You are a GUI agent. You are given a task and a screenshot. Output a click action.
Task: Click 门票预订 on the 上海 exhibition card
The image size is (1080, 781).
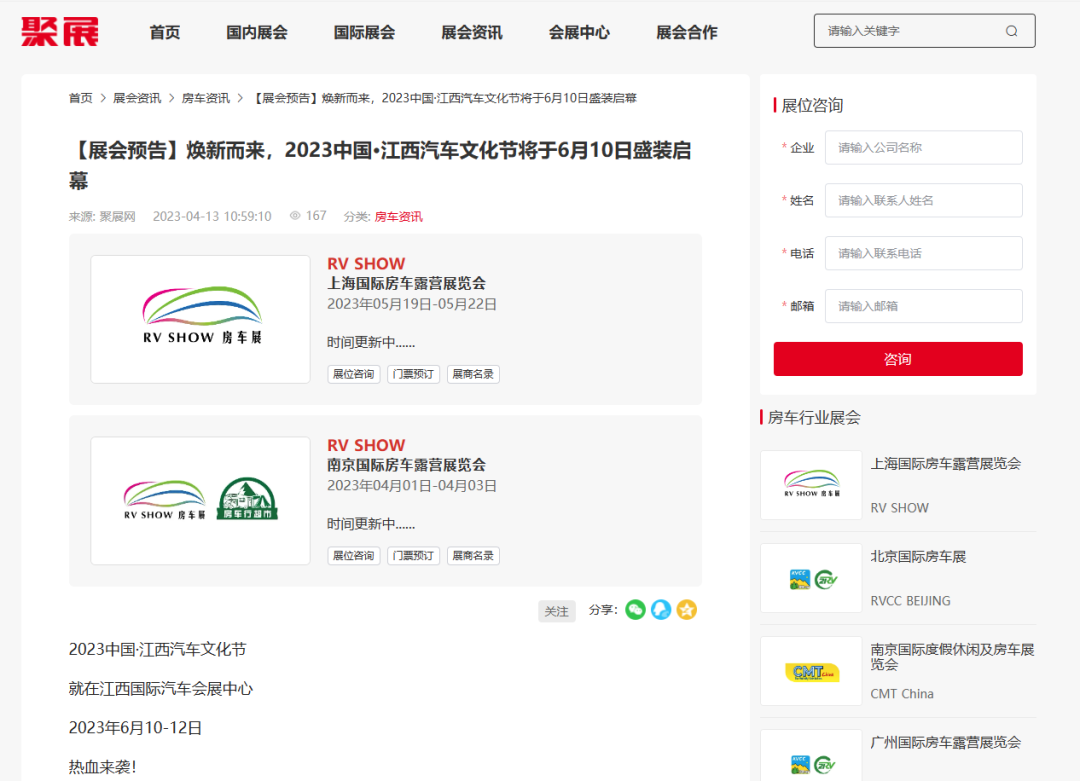tap(413, 374)
